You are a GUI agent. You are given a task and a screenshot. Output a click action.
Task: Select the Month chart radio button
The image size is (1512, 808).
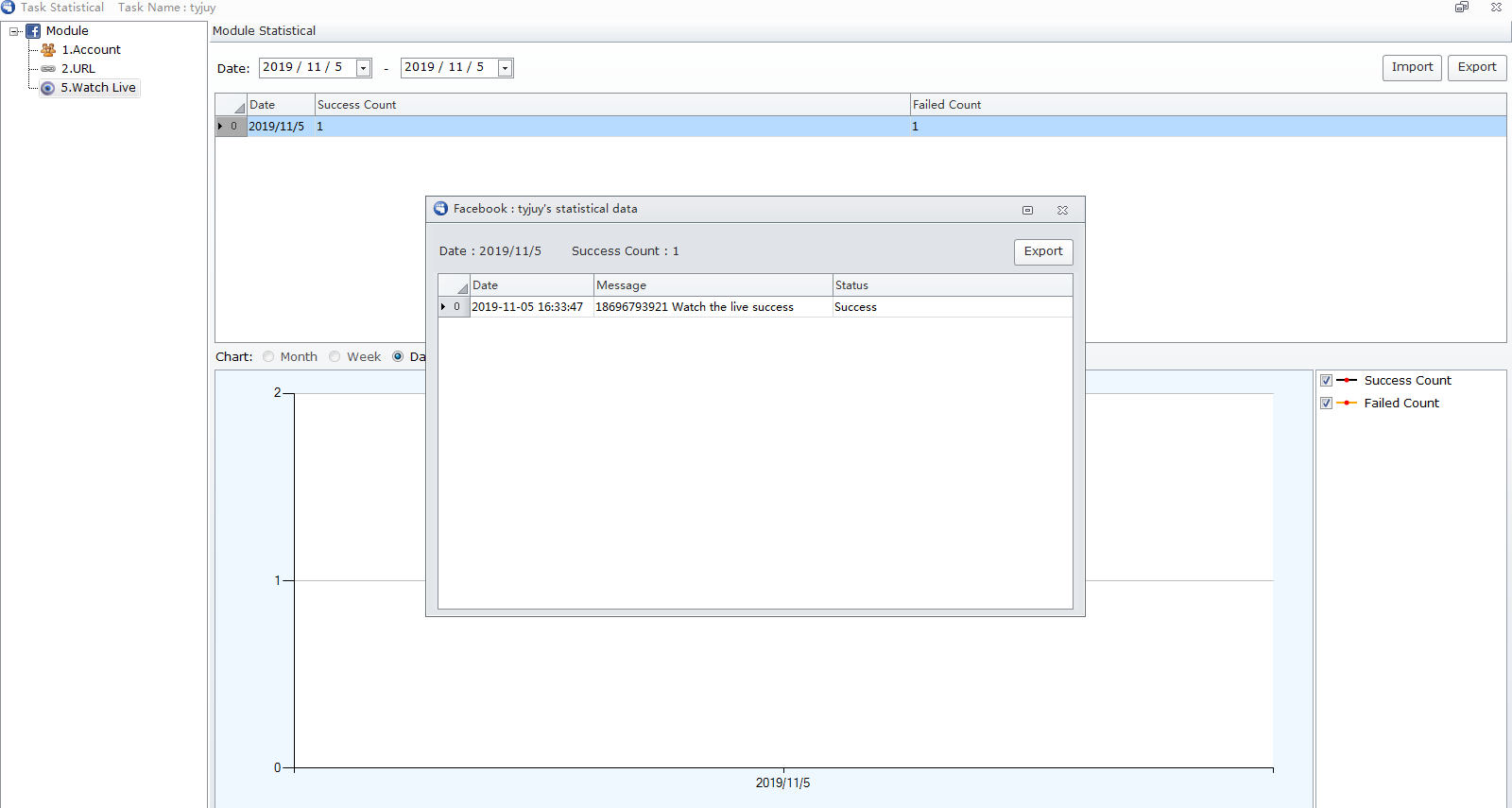268,357
